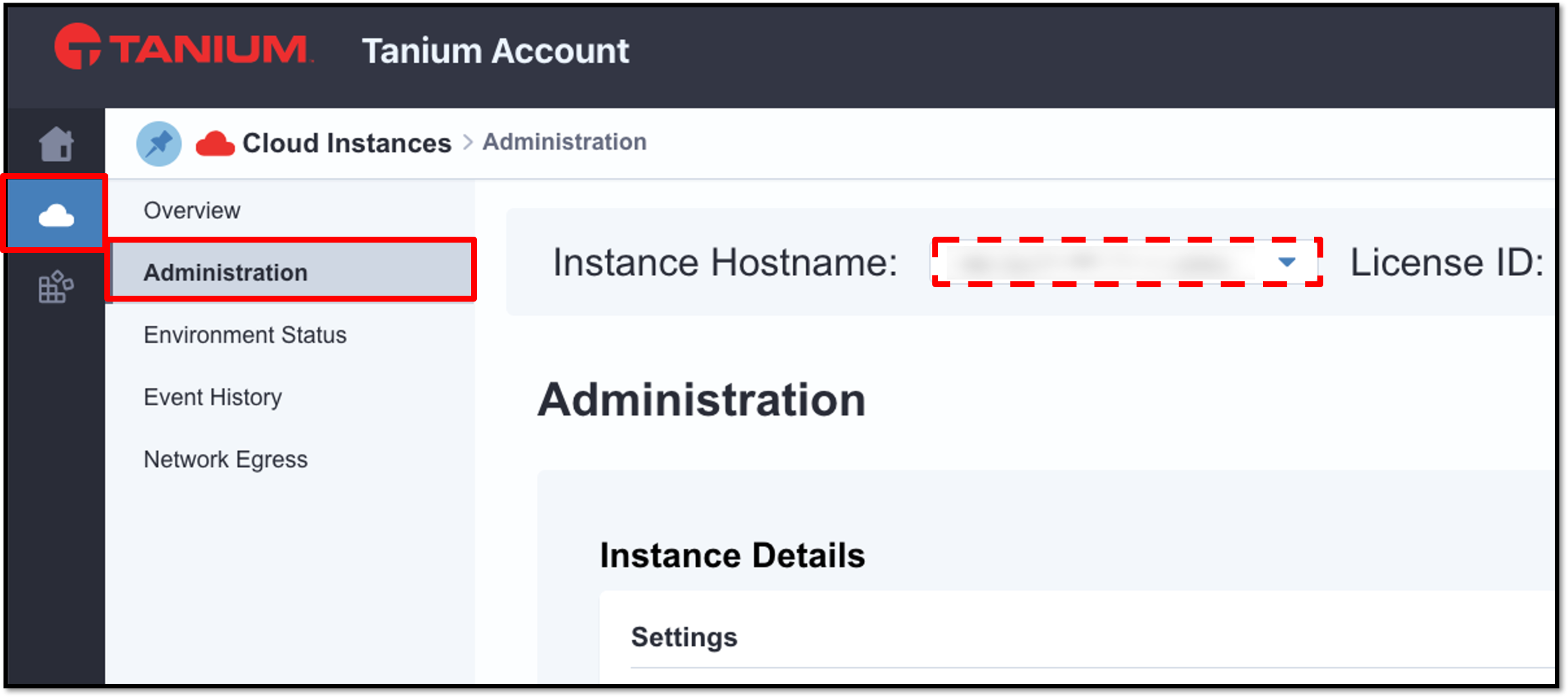The height and width of the screenshot is (697, 1568).
Task: Click the blue pin icon
Action: coord(159,143)
